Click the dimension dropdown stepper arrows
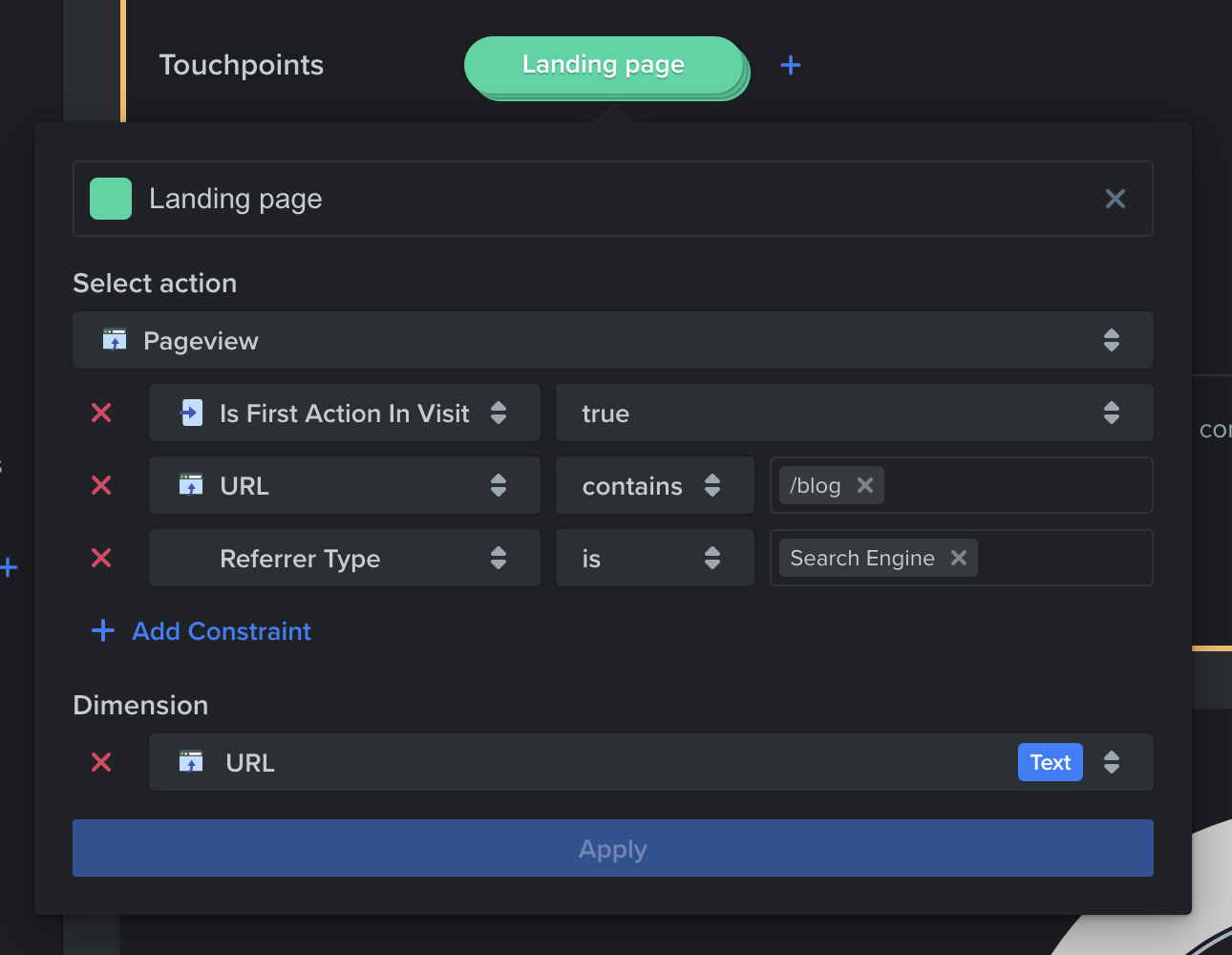This screenshot has height=955, width=1232. pos(1112,762)
